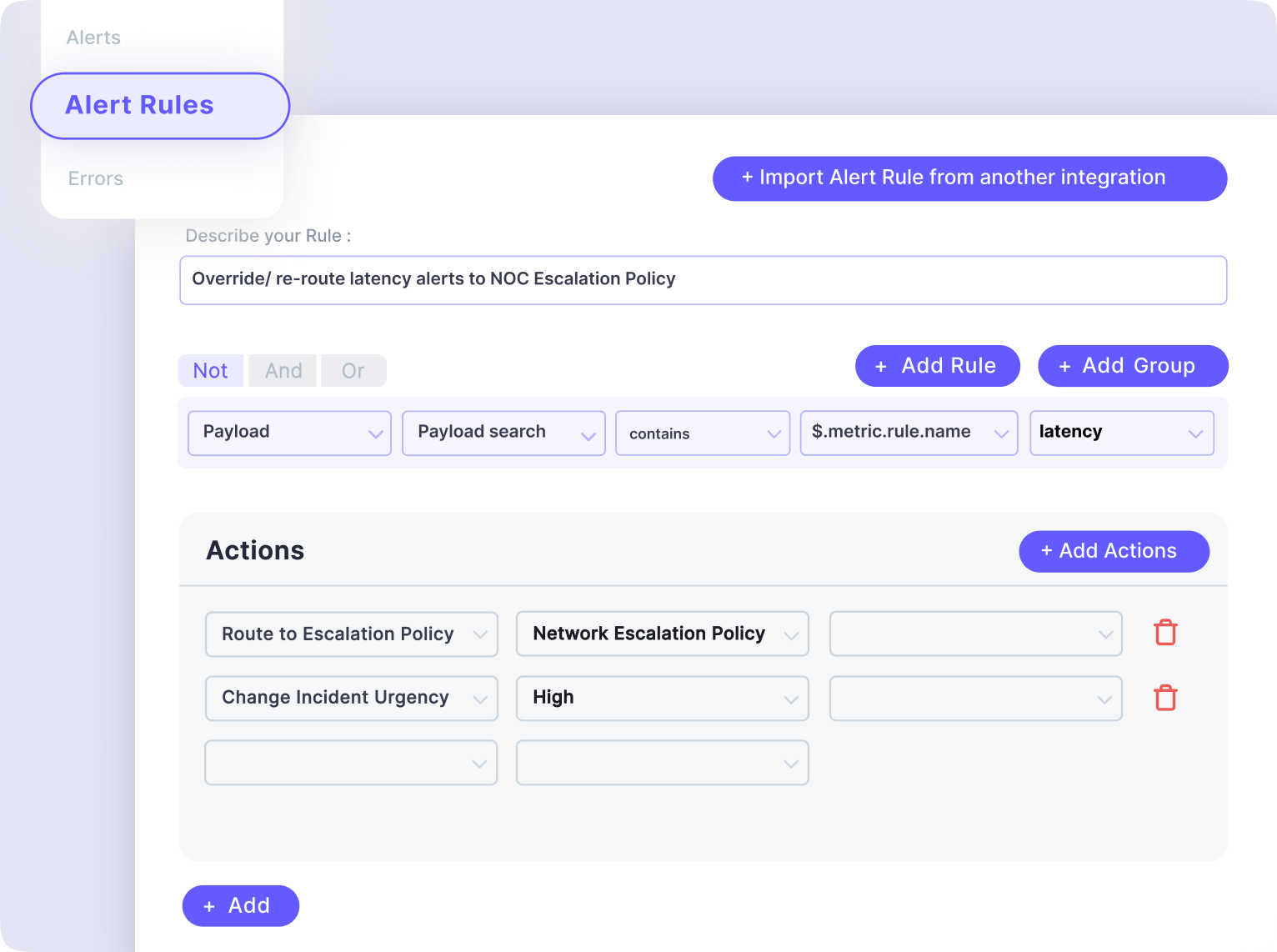This screenshot has height=952, width=1277.
Task: Click the Add Actions button
Action: 1114,551
